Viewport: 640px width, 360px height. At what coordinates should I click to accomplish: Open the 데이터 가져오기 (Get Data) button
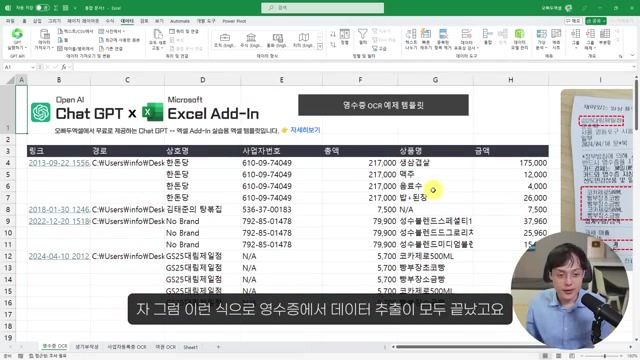coord(44,40)
